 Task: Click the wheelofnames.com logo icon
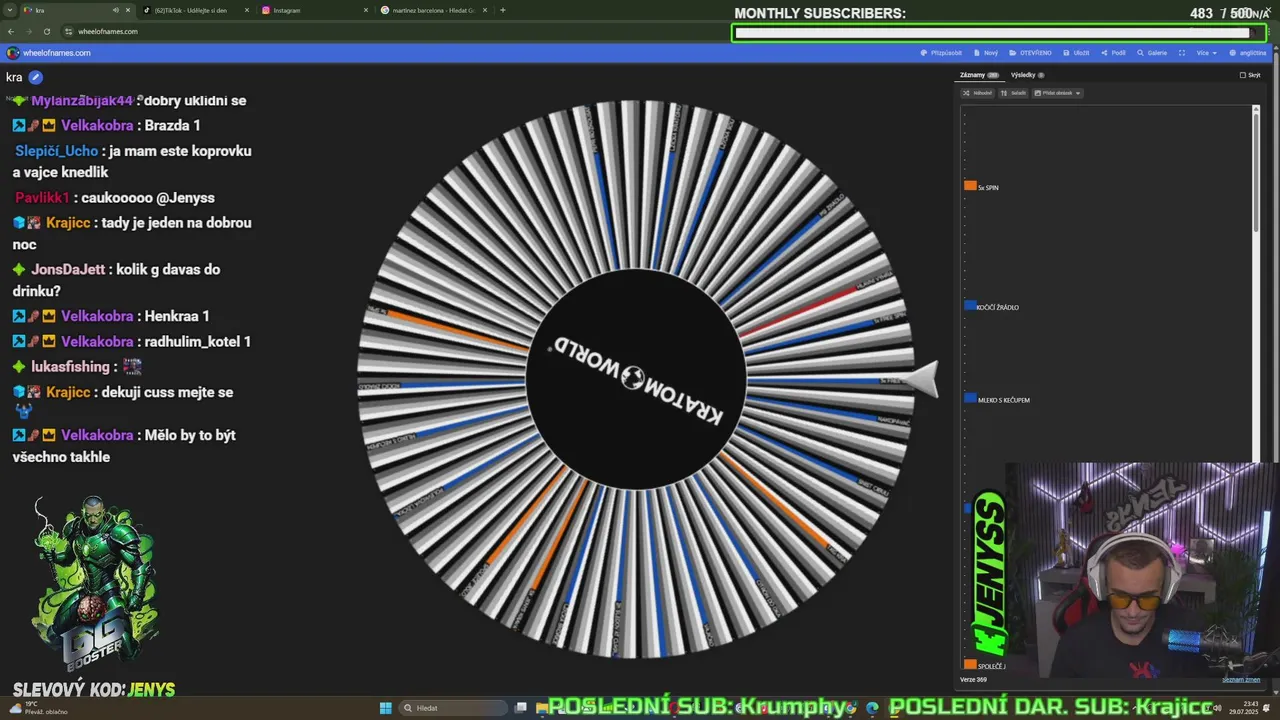point(12,53)
